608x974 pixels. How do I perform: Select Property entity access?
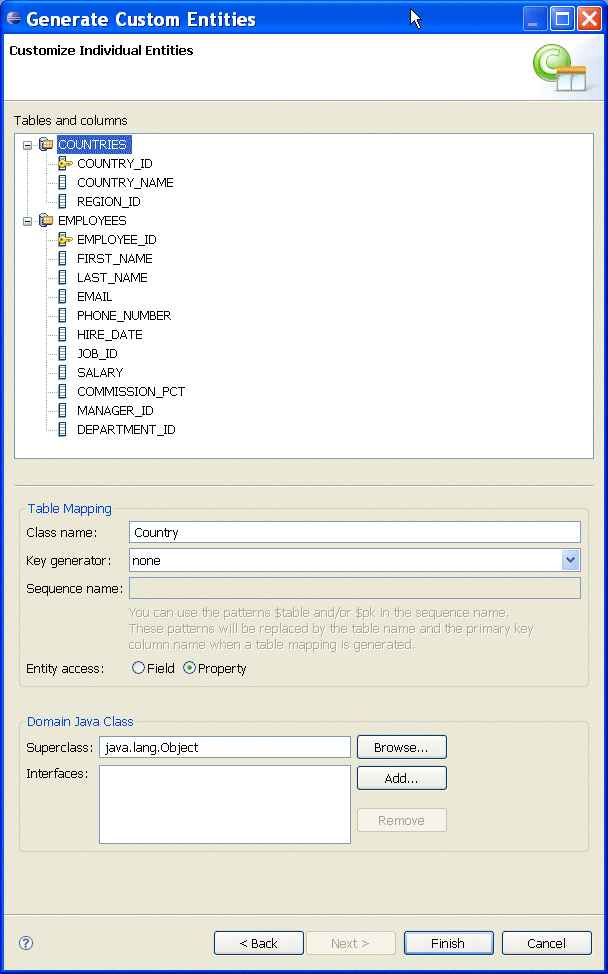point(189,668)
